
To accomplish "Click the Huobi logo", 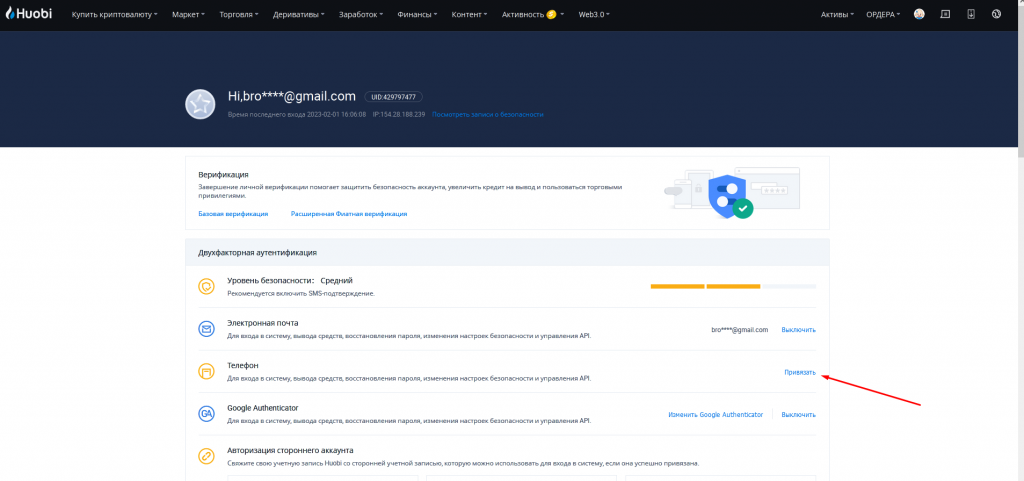I will (29, 14).
